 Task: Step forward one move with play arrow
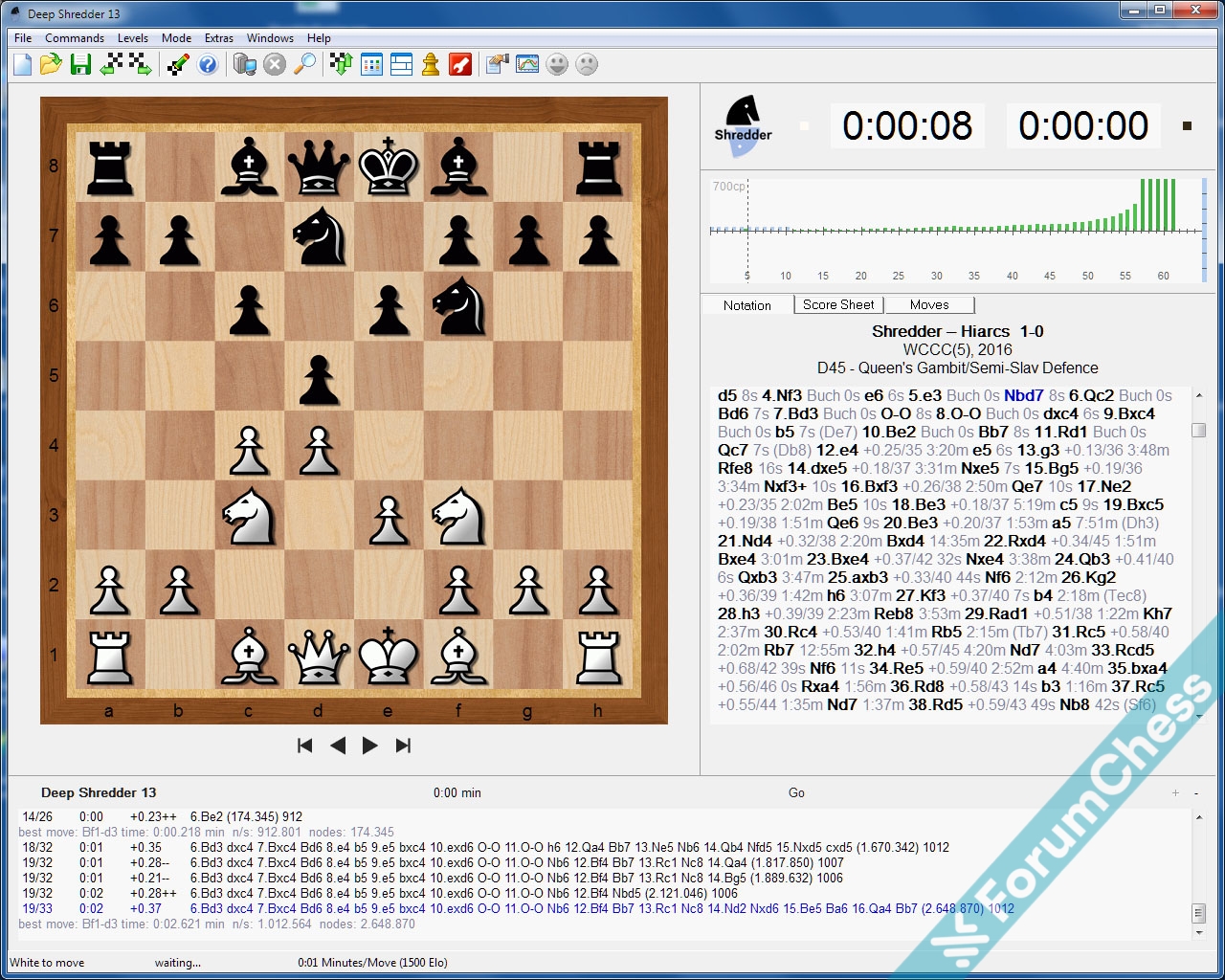(x=370, y=746)
